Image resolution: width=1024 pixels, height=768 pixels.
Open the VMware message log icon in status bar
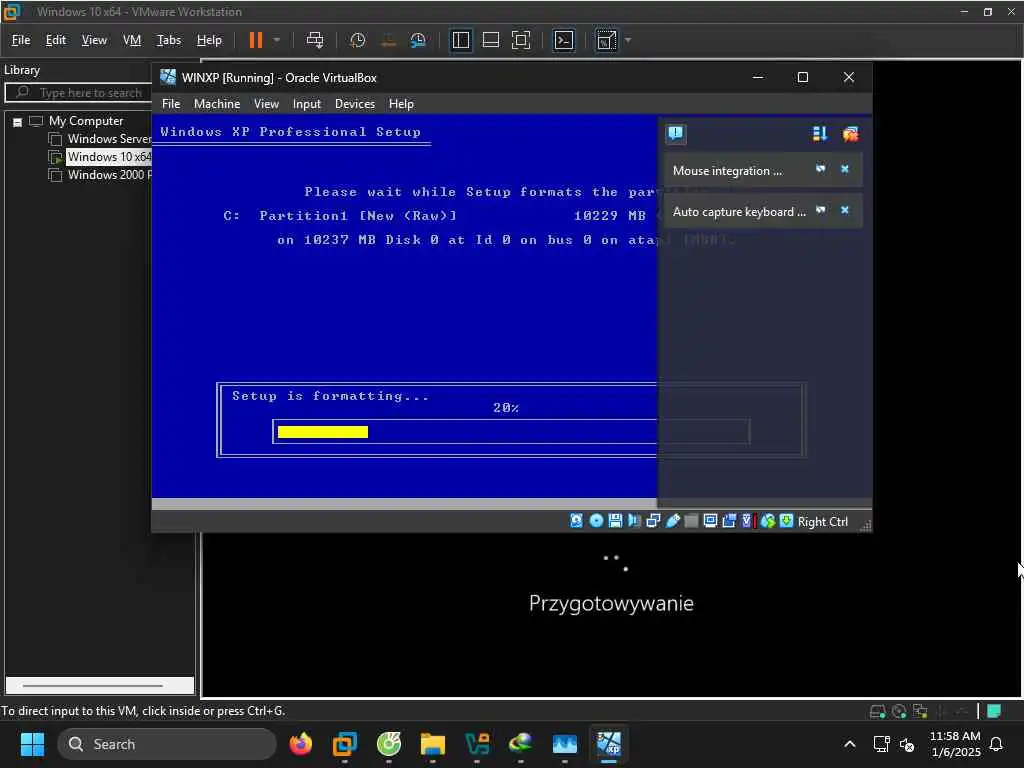click(x=994, y=711)
